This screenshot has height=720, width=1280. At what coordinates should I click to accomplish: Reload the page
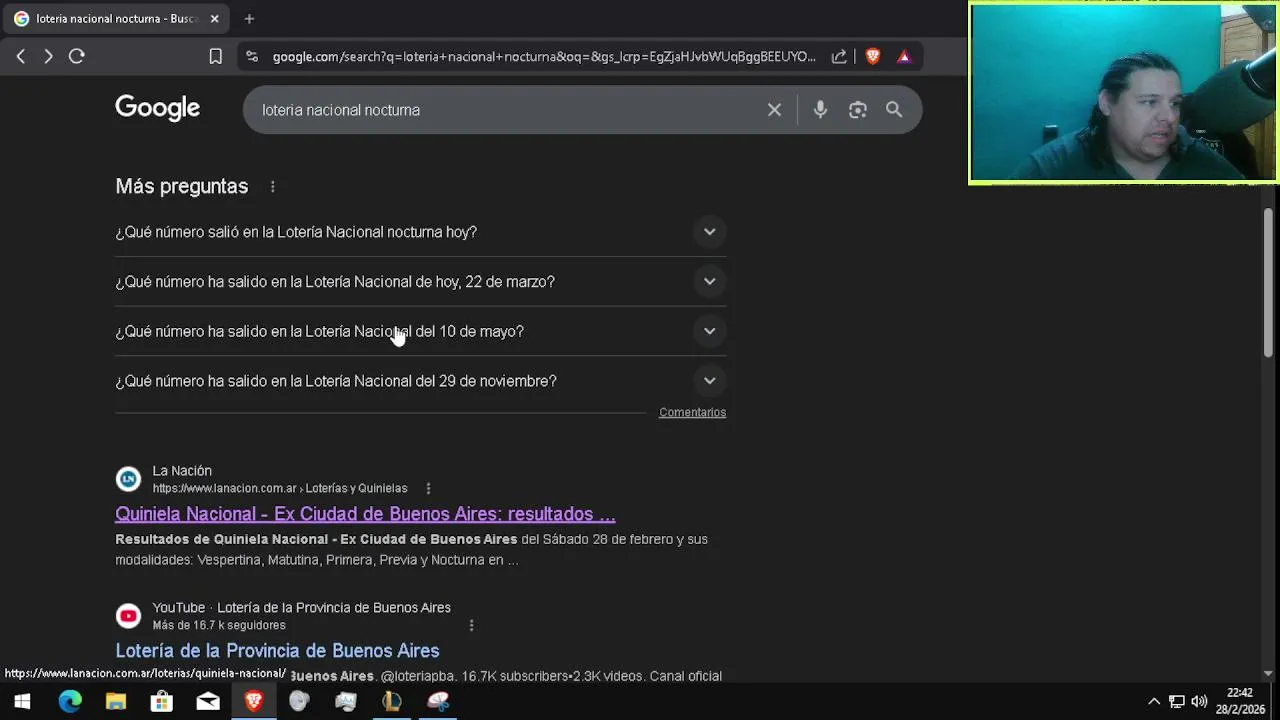pyautogui.click(x=77, y=57)
